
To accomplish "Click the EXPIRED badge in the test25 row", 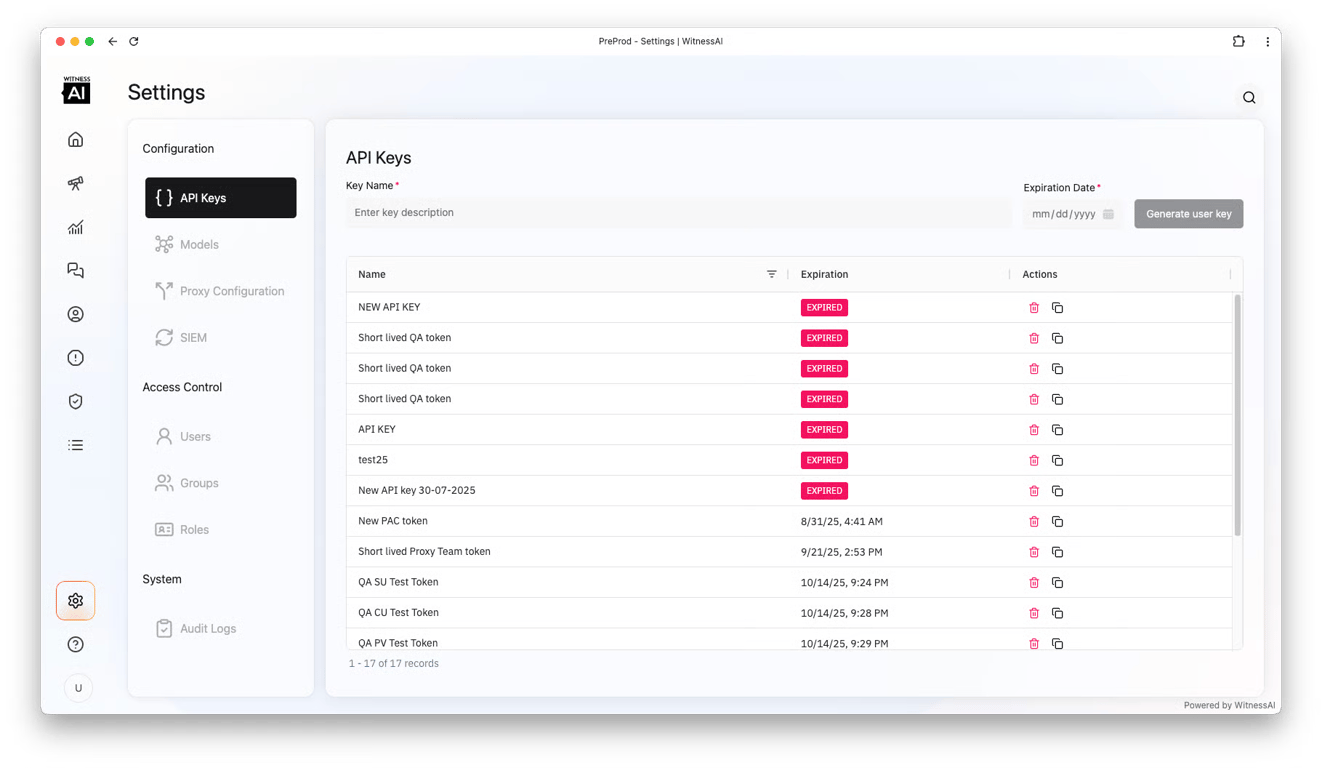I will 824,461.
